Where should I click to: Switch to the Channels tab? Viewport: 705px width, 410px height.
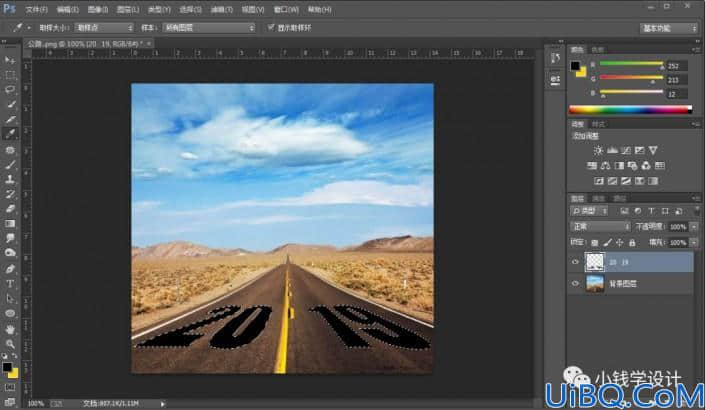pyautogui.click(x=598, y=198)
